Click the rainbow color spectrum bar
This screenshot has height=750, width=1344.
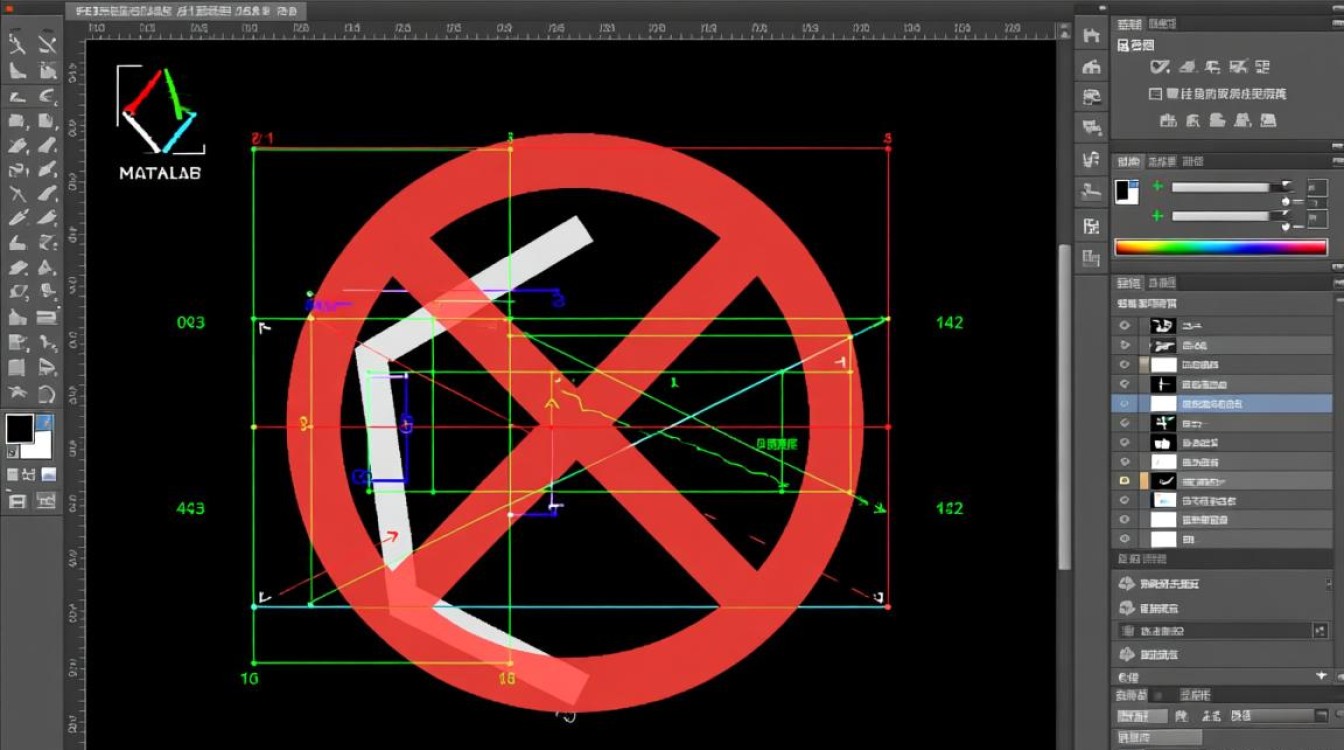coord(1220,247)
